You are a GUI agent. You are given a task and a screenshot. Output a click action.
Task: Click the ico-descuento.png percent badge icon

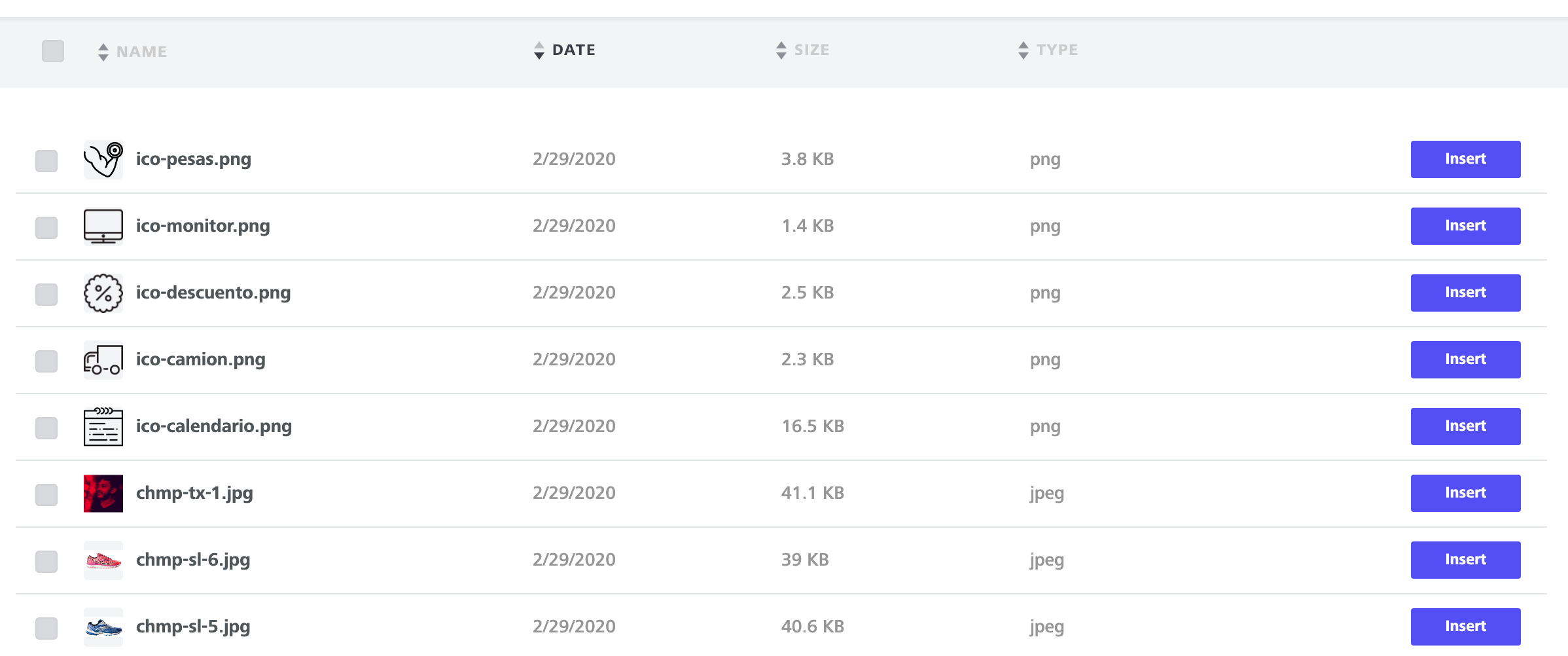(x=103, y=293)
